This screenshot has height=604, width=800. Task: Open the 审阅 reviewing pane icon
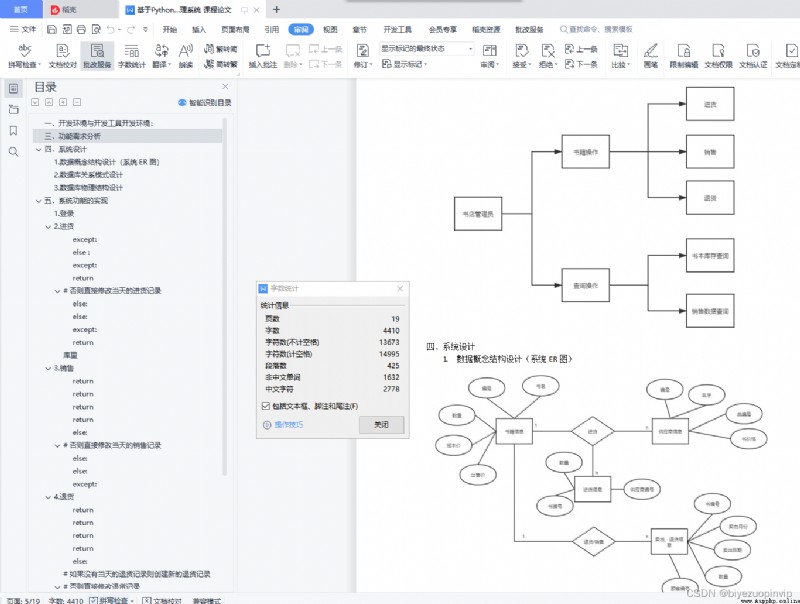(x=489, y=51)
